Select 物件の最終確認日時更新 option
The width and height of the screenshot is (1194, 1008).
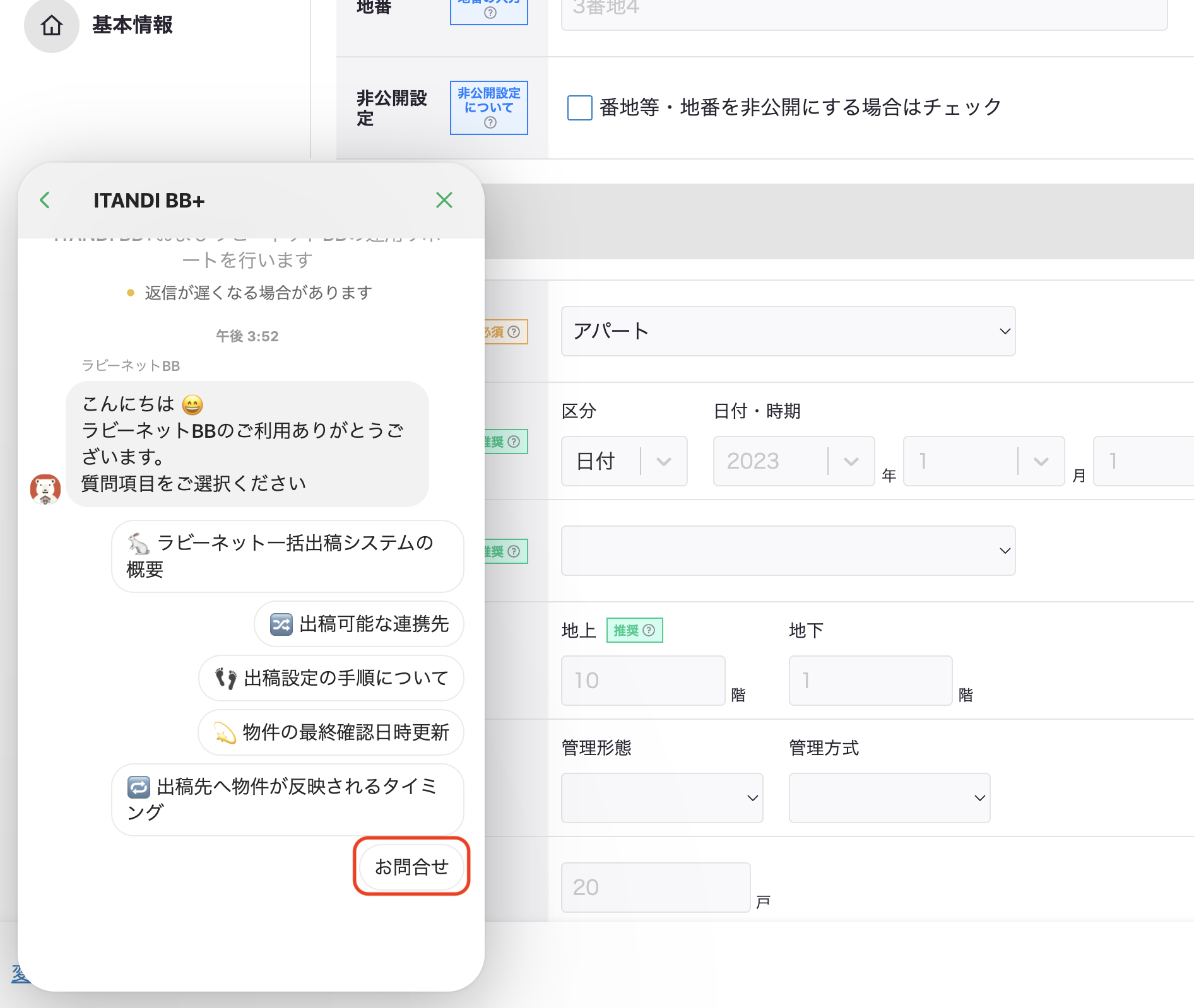point(331,732)
